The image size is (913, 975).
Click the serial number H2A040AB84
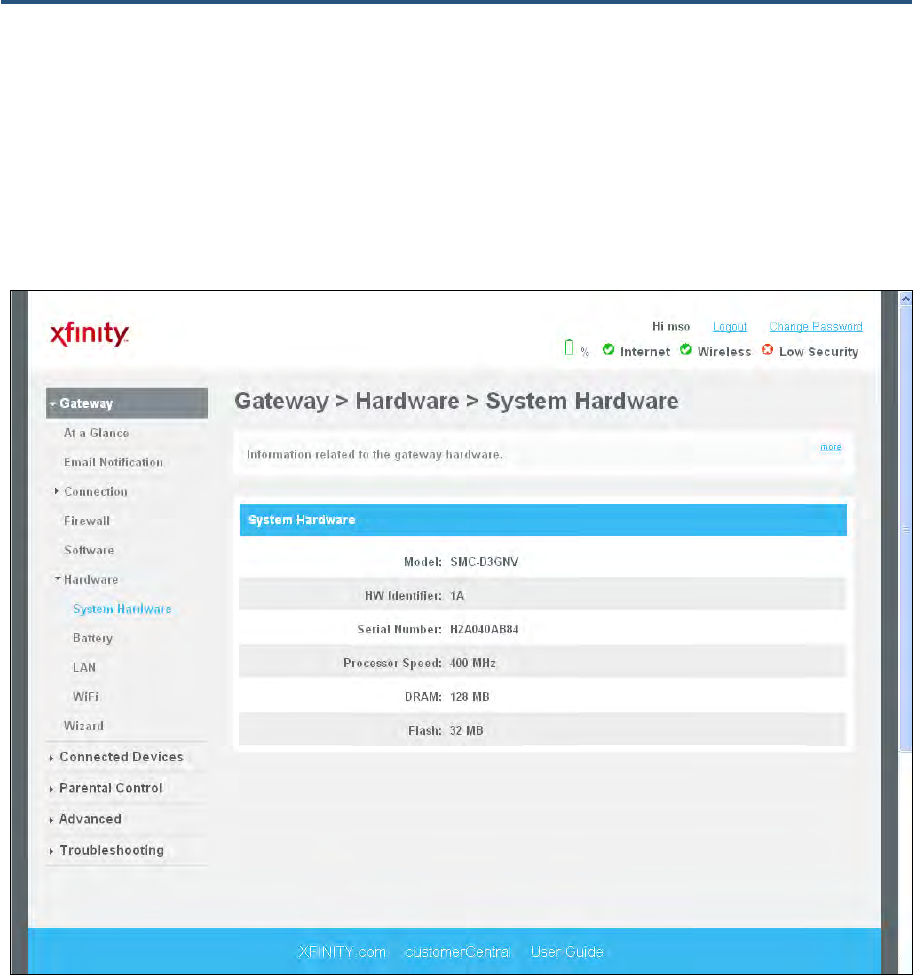tap(484, 629)
